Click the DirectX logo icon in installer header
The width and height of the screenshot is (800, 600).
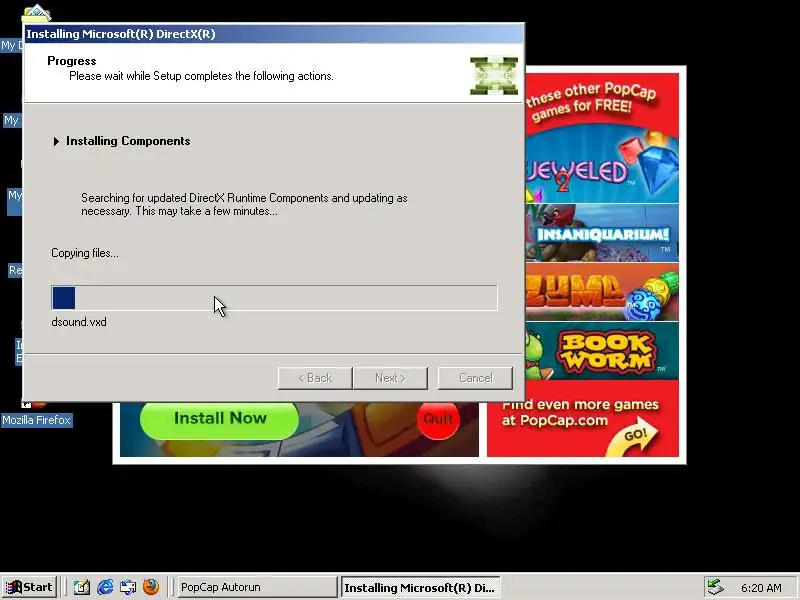click(494, 76)
